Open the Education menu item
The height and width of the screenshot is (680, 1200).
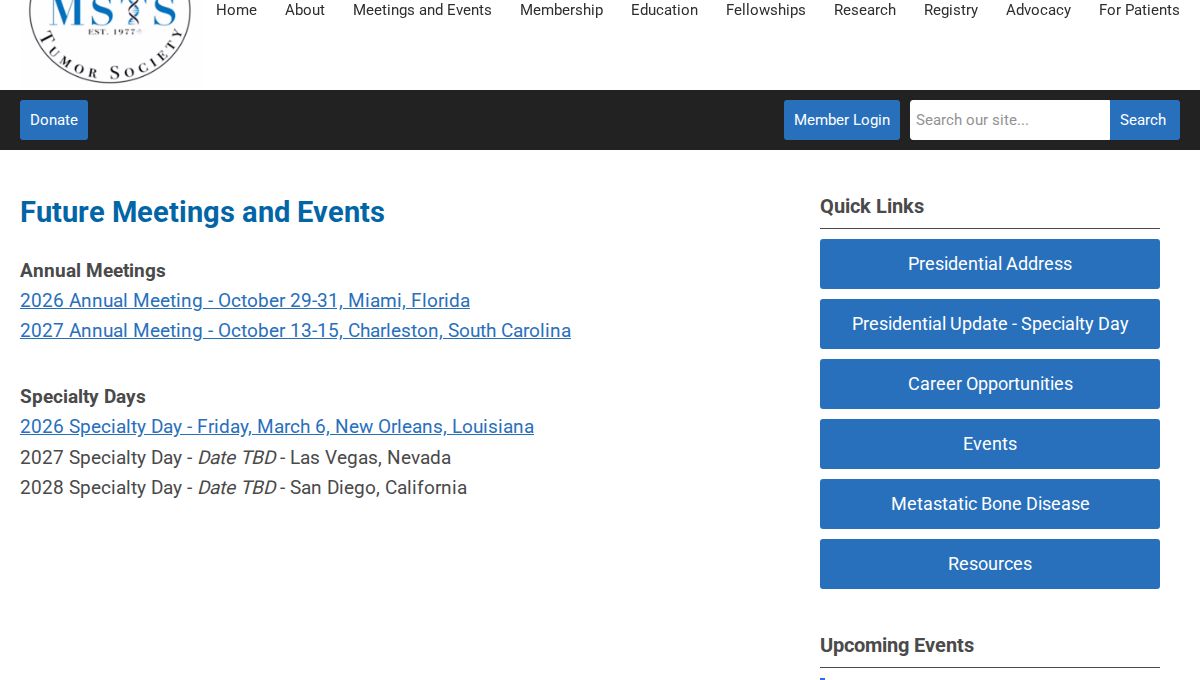coord(664,10)
